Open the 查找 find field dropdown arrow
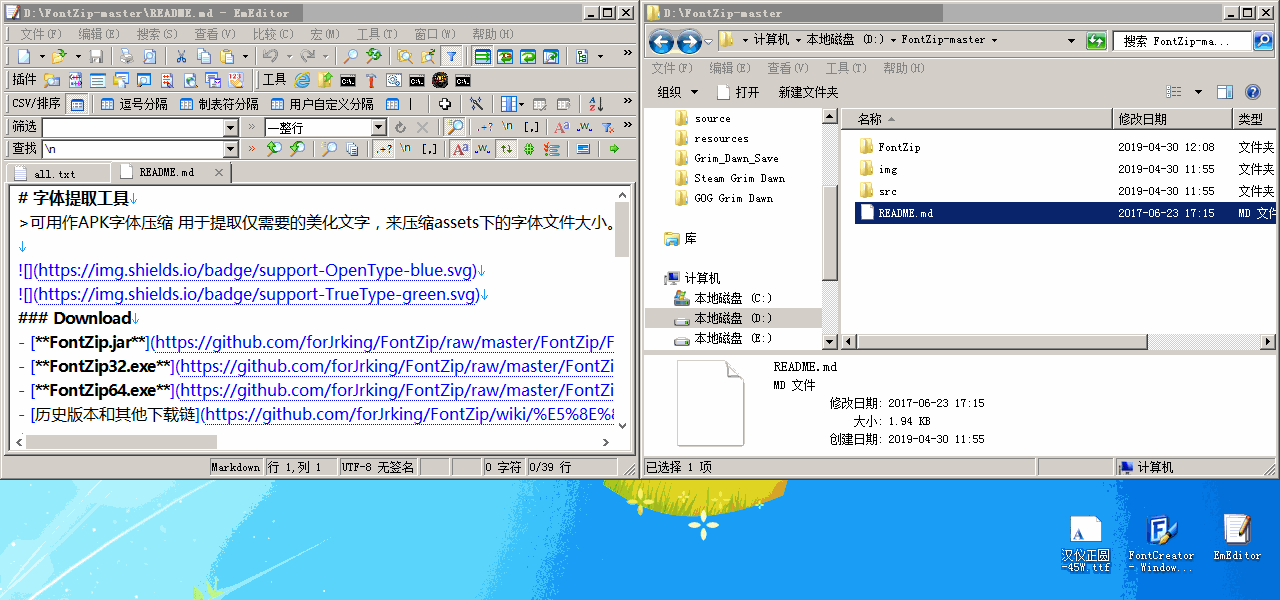The width and height of the screenshot is (1280, 600). [231, 149]
